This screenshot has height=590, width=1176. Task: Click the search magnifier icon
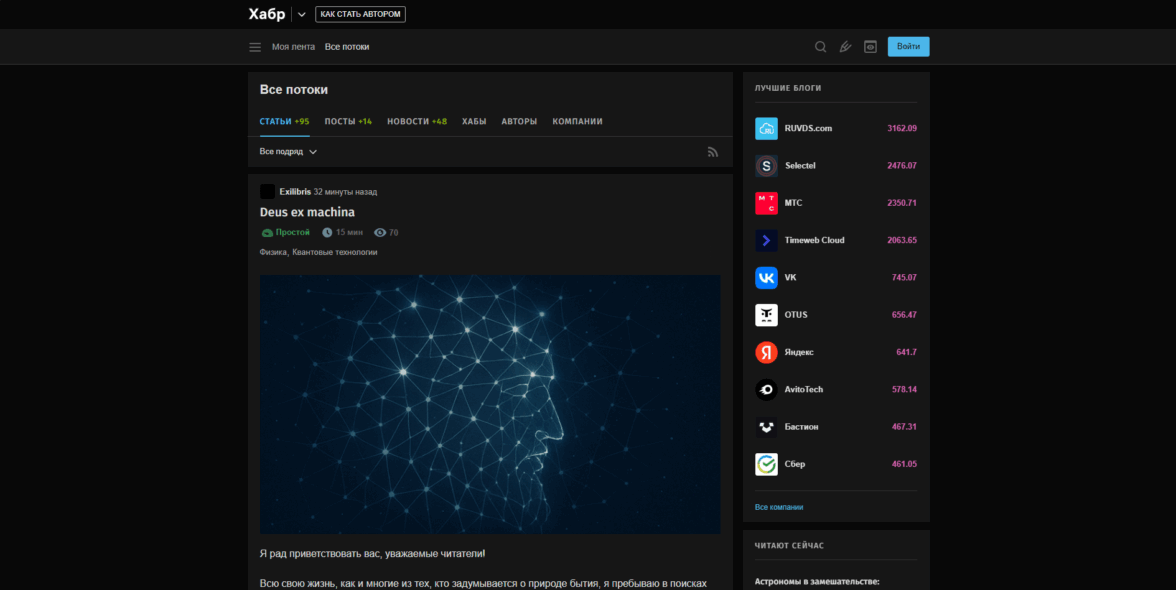(x=820, y=47)
